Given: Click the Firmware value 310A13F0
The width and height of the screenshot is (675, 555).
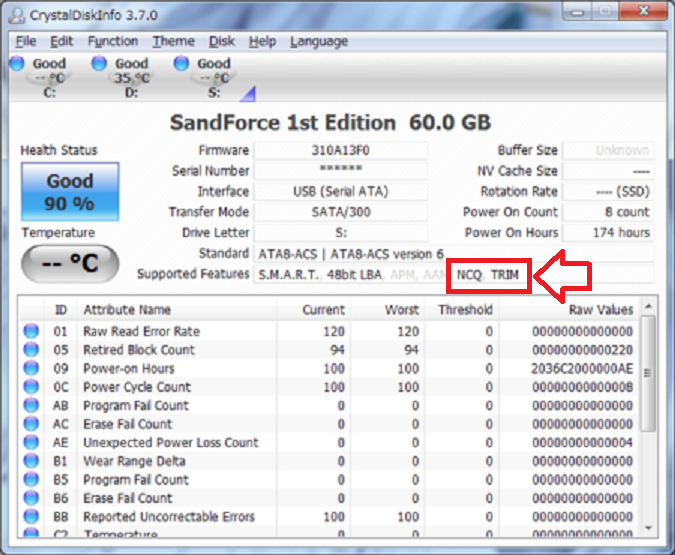Looking at the screenshot, I should pos(341,150).
